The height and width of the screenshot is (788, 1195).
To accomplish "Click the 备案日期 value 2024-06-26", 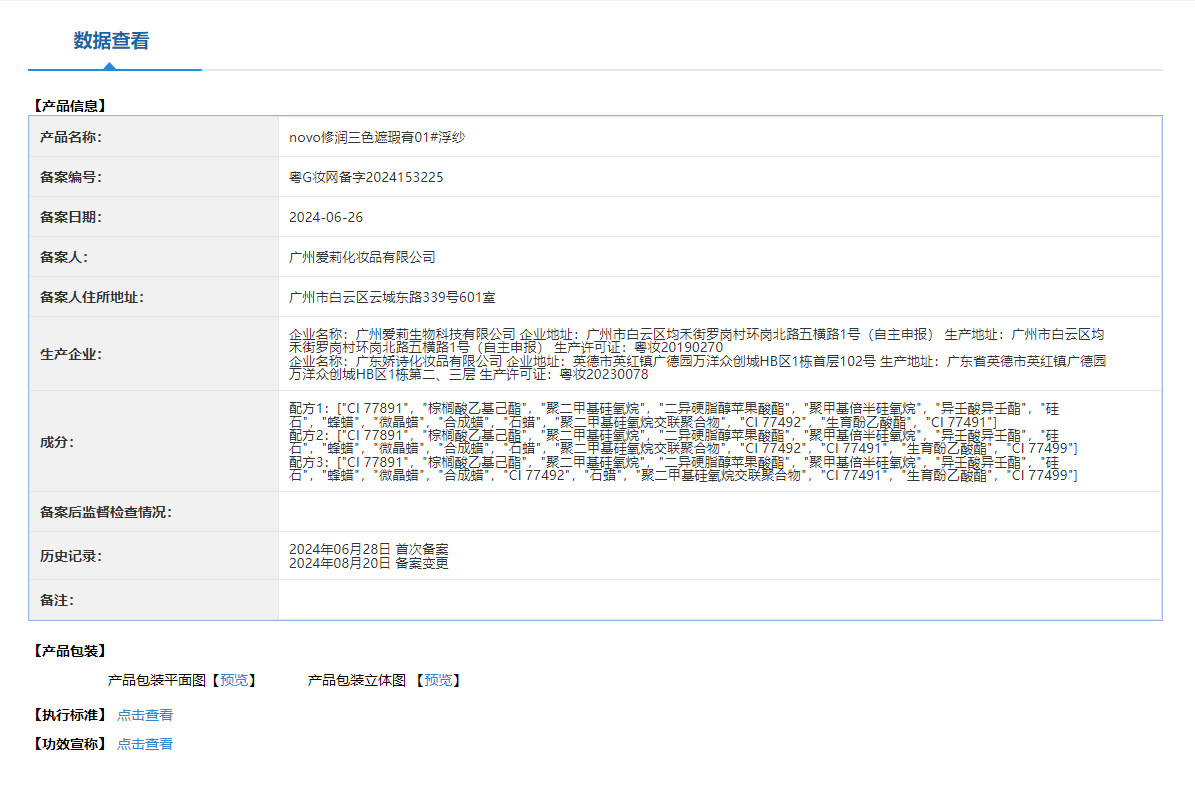I will 325,217.
